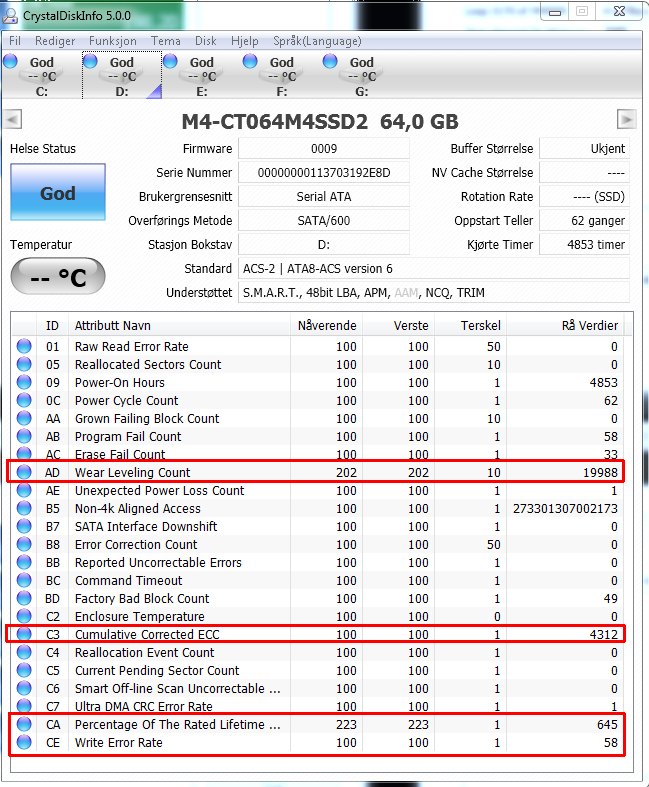Click status icon for Non-4k Aligned Access
Viewport: 649px width, 787px height.
pos(24,508)
